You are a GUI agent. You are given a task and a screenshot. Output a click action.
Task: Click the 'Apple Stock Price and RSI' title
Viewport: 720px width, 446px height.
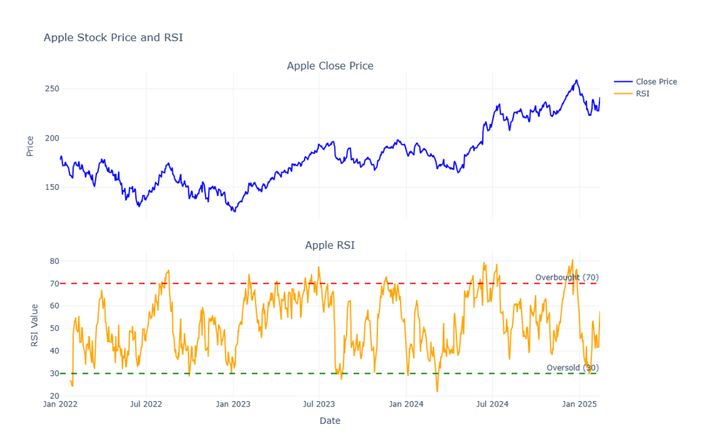click(113, 37)
